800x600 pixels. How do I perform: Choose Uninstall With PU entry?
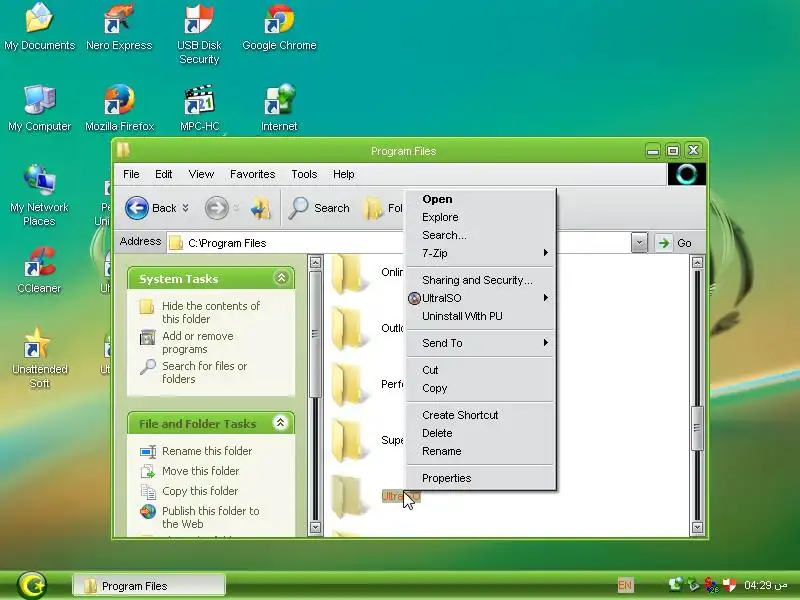click(482, 316)
